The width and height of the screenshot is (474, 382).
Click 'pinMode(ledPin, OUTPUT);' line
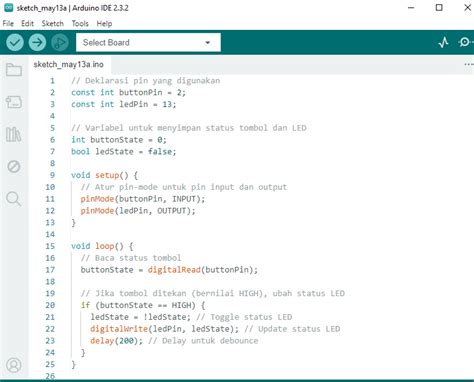coord(138,211)
